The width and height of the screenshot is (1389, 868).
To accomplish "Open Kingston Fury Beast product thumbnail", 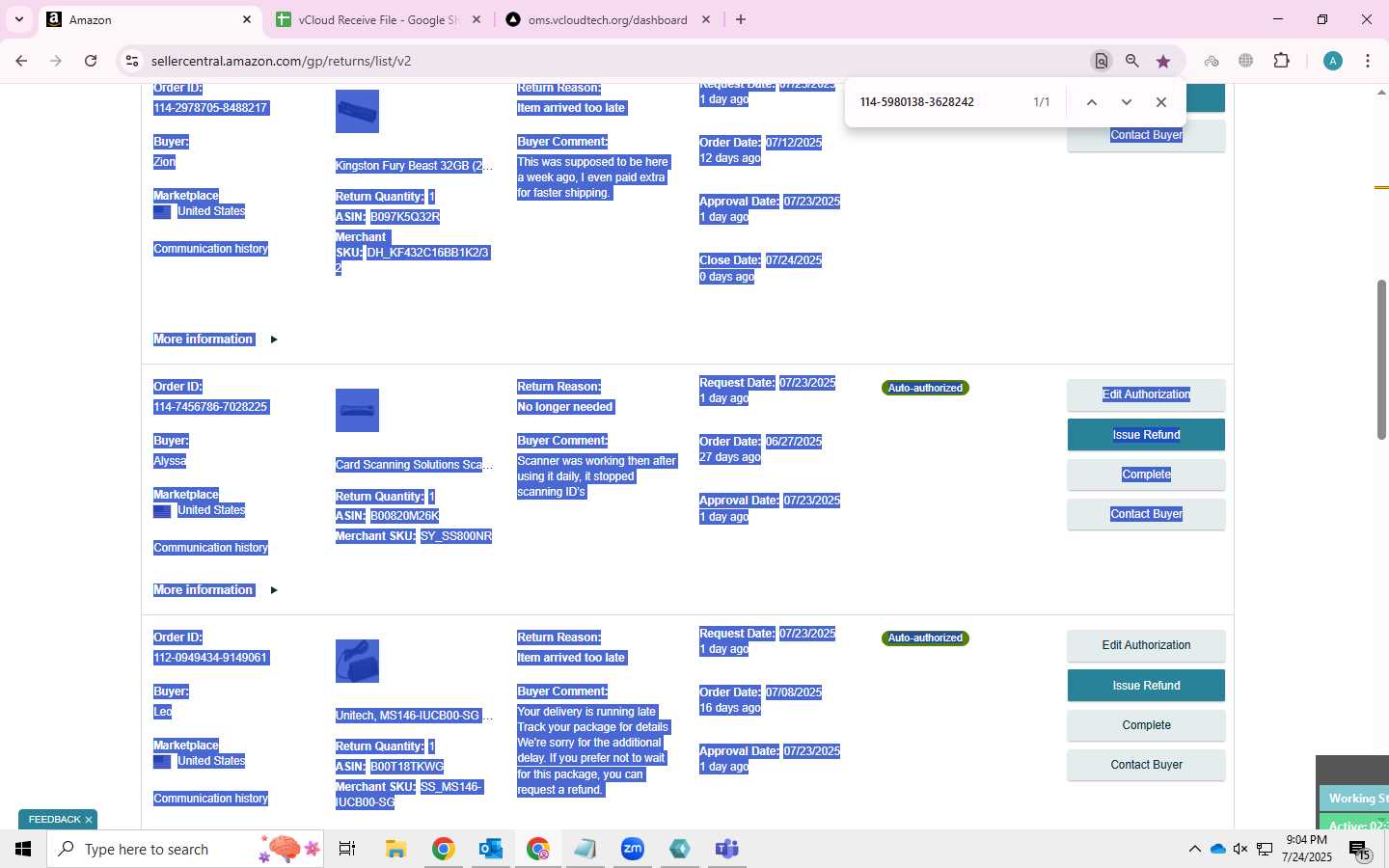I will click(x=357, y=112).
